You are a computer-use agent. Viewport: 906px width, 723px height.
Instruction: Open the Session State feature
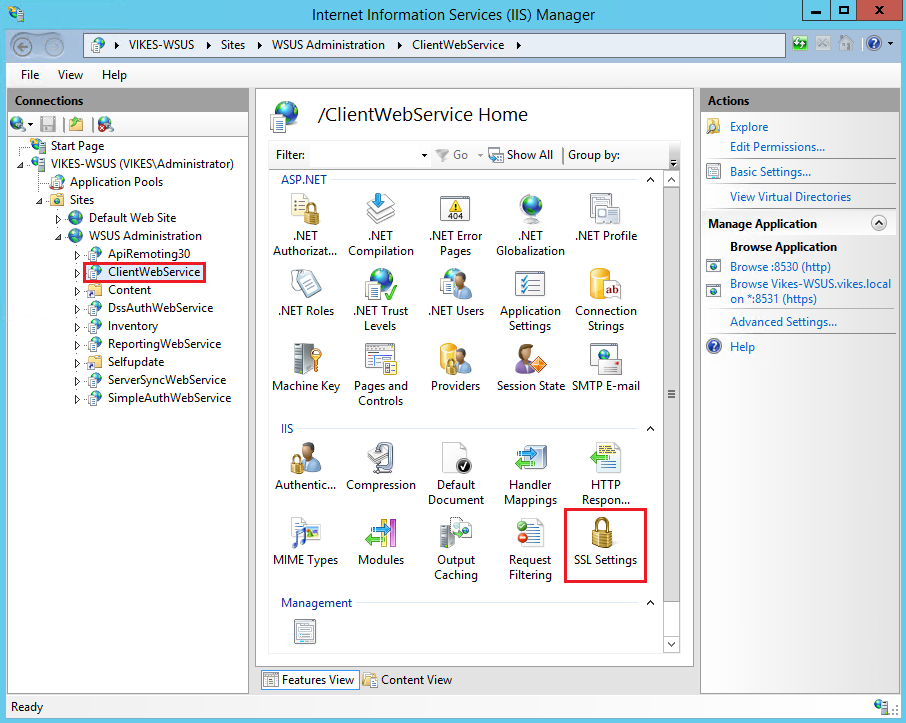click(530, 360)
